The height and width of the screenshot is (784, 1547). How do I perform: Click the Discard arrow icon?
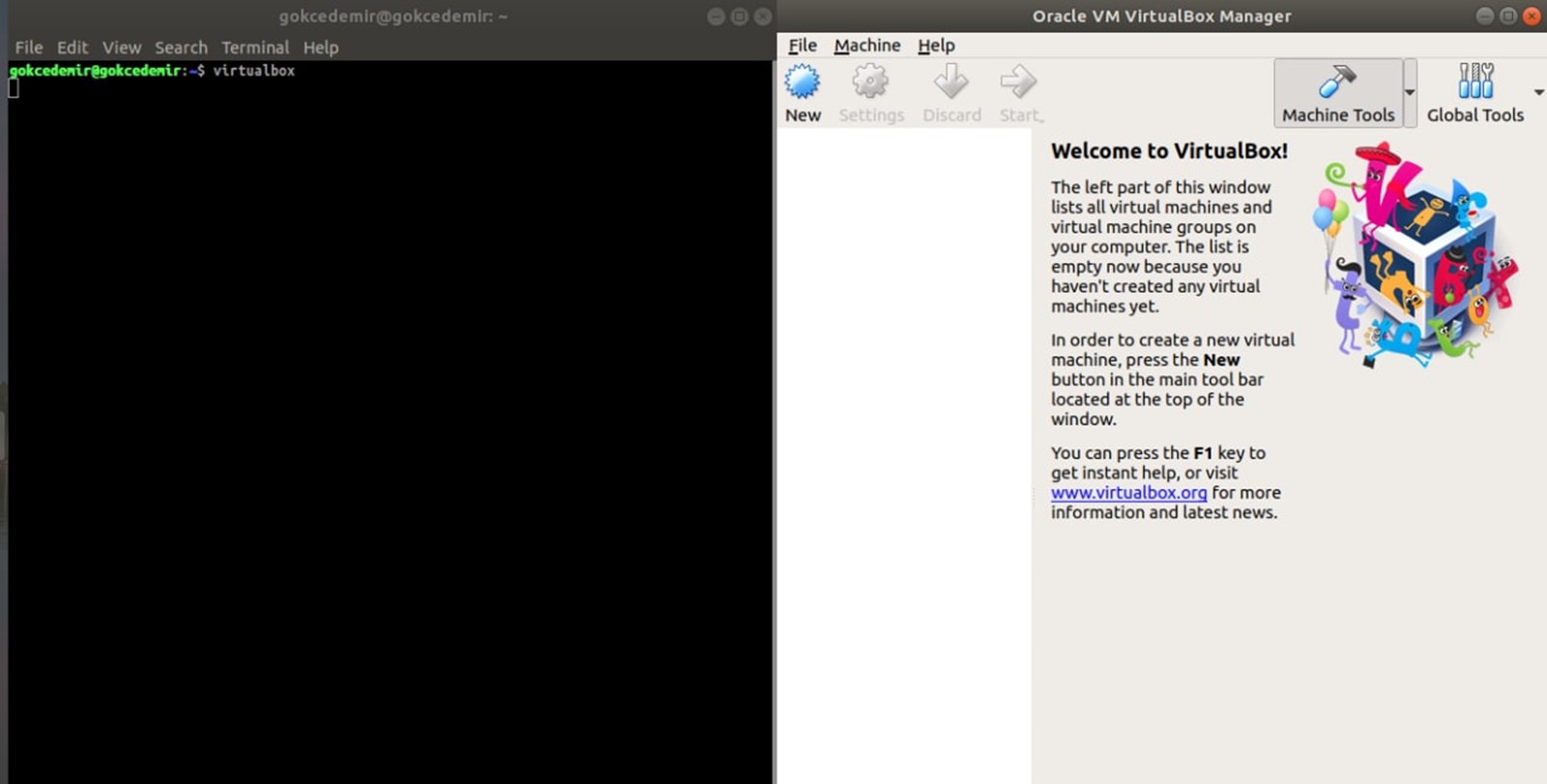950,82
